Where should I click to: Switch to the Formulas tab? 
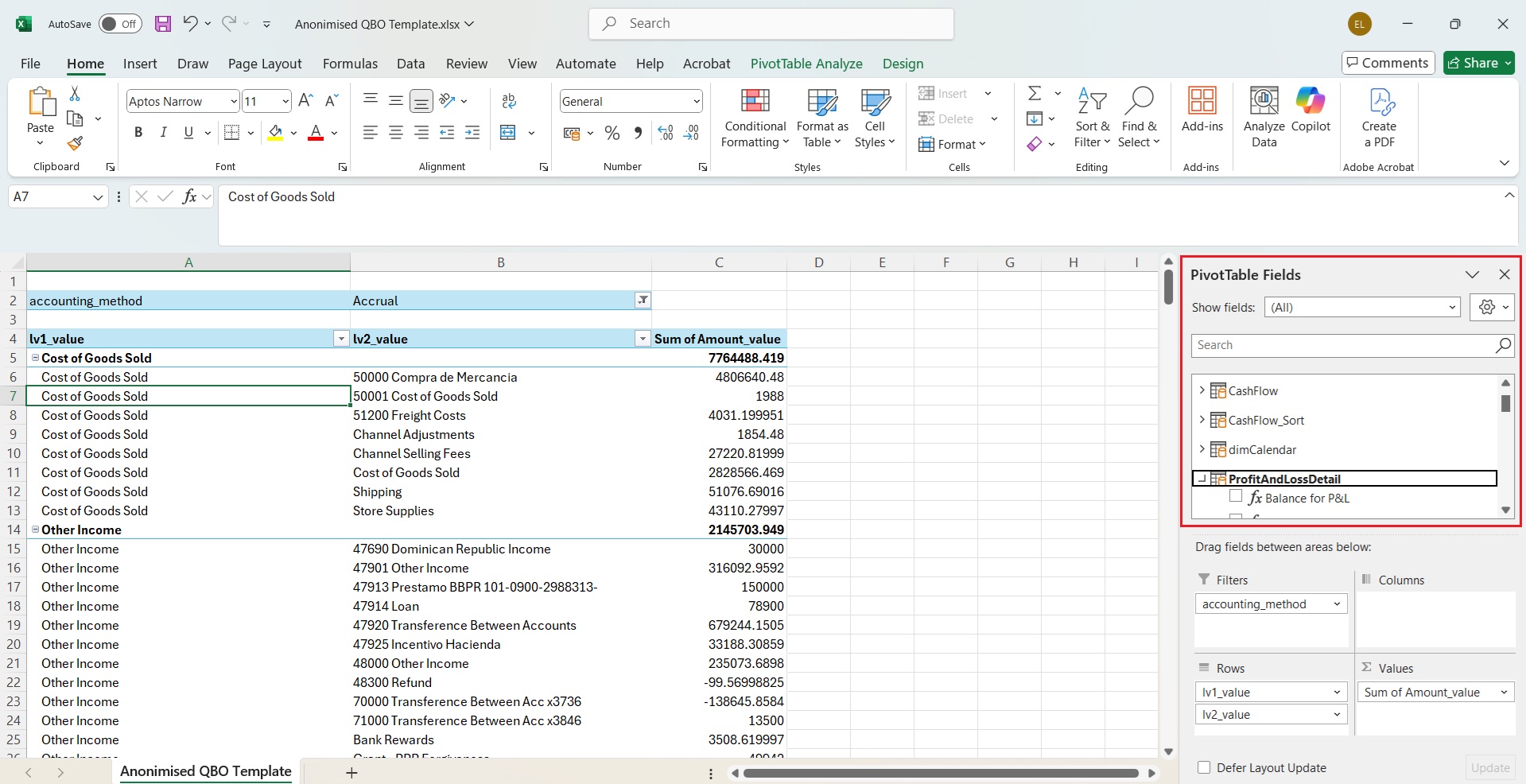coord(350,64)
